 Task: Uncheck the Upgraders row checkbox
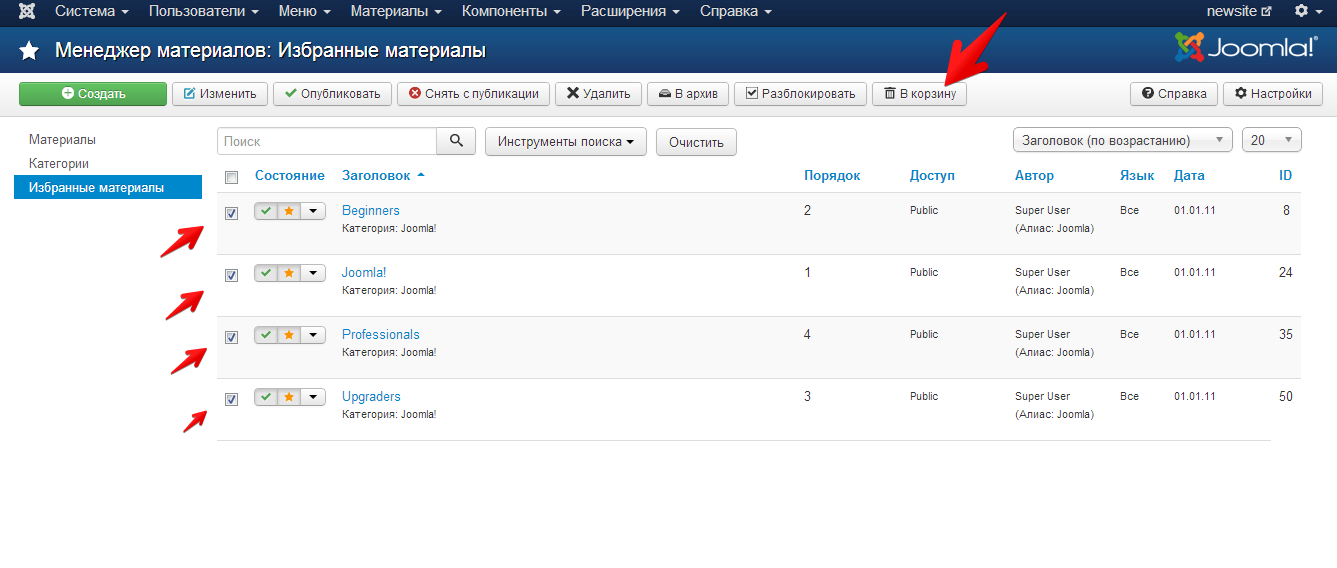[x=232, y=400]
